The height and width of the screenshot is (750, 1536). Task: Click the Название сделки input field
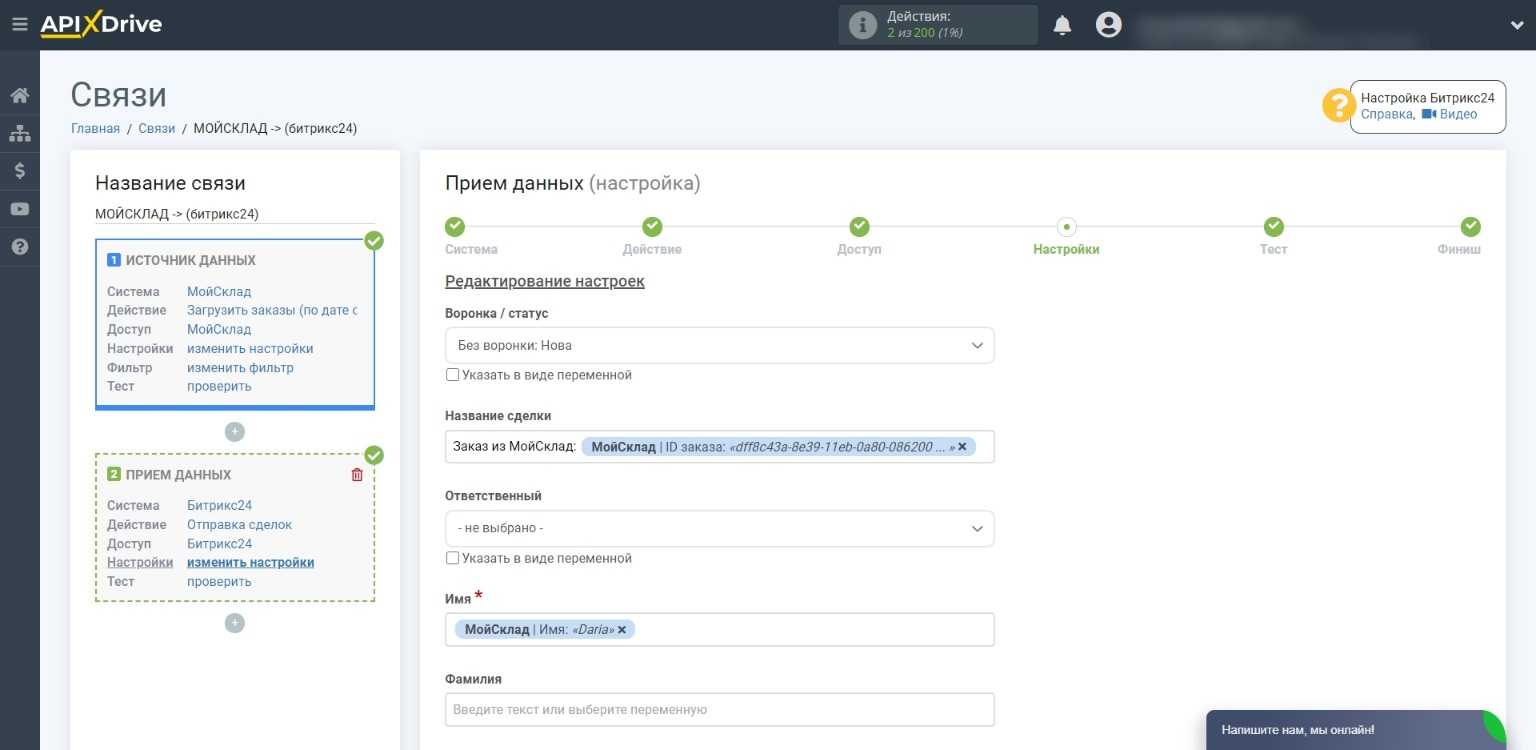[720, 447]
